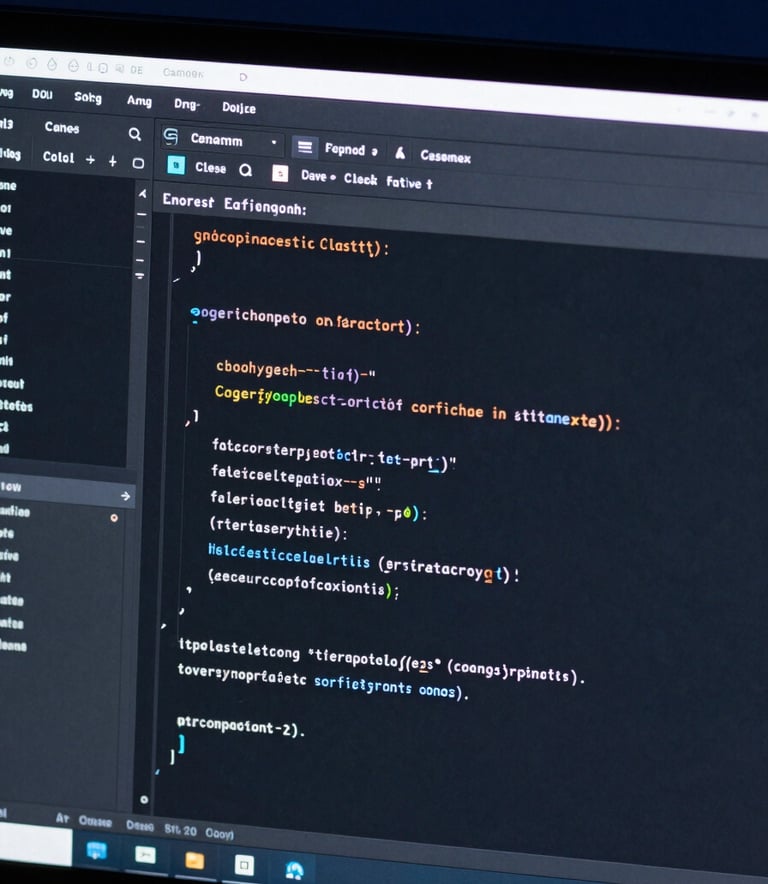The height and width of the screenshot is (884, 768).
Task: Select the leana row in sidebar
Action: point(13,646)
